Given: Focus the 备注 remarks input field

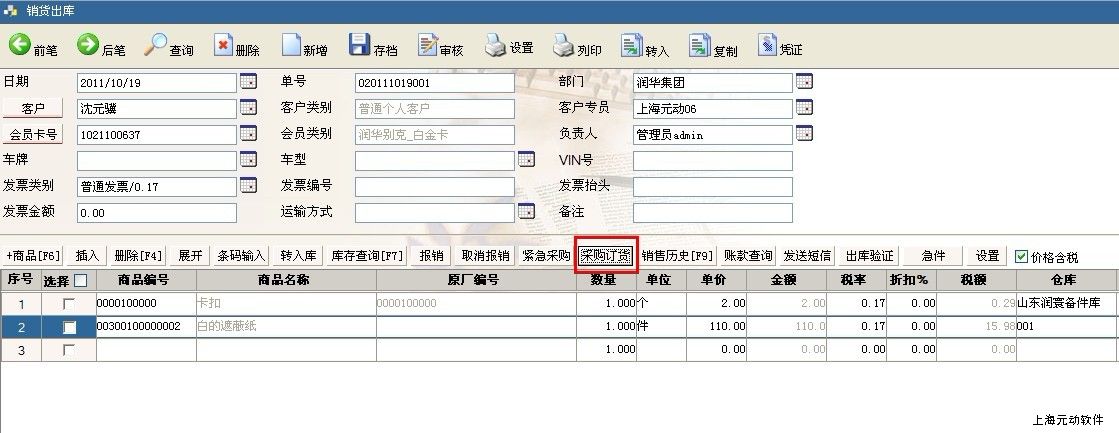Looking at the screenshot, I should pos(712,213).
